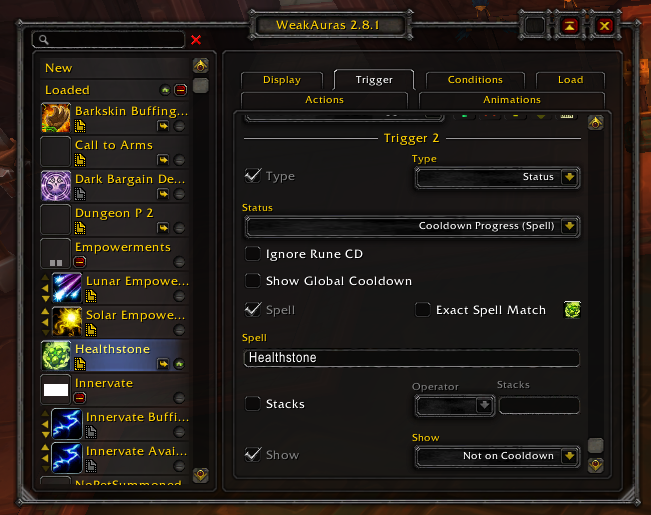The width and height of the screenshot is (651, 515).
Task: Open the trigger Type dropdown showing Status
Action: coord(497,177)
